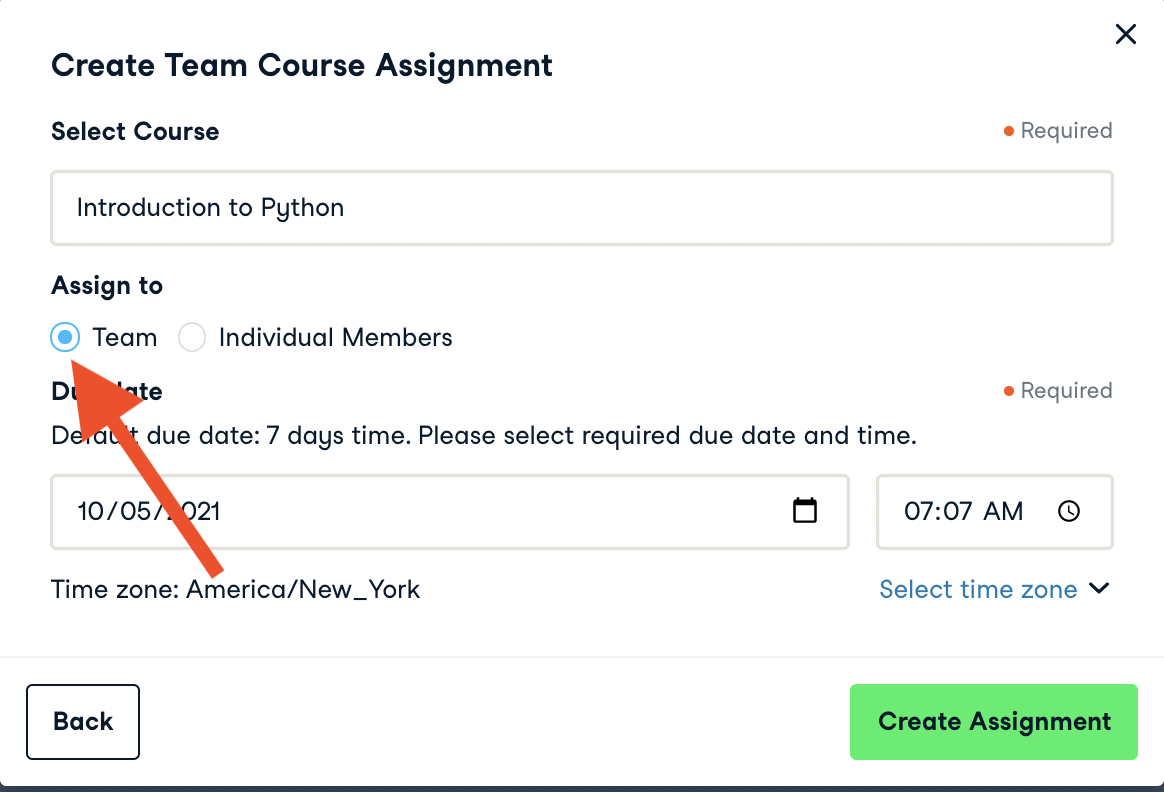This screenshot has width=1164, height=792.
Task: Click the Required marker beside Select Course
Action: click(1059, 131)
